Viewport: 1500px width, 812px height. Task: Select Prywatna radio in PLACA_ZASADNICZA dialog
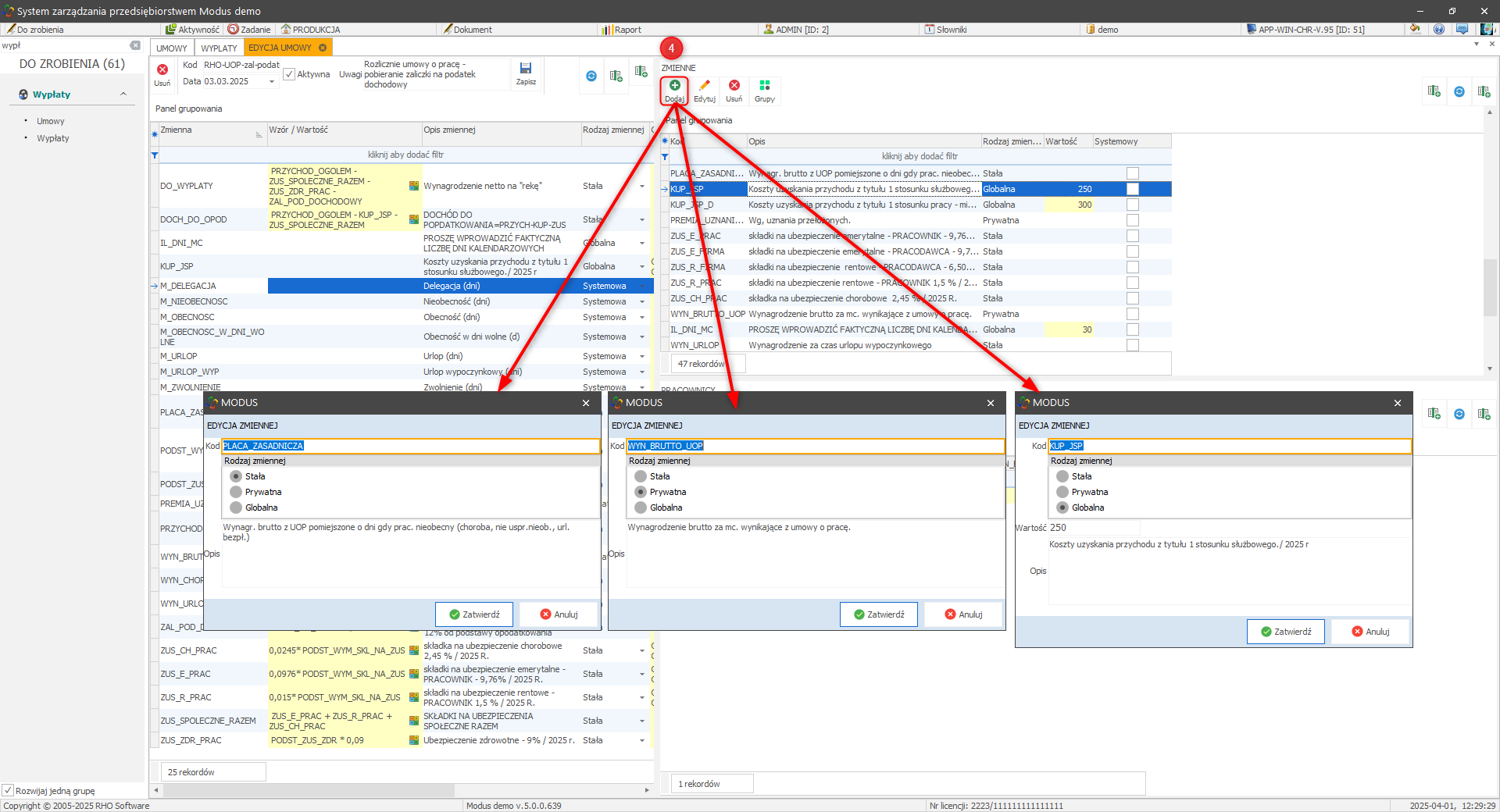tap(236, 492)
